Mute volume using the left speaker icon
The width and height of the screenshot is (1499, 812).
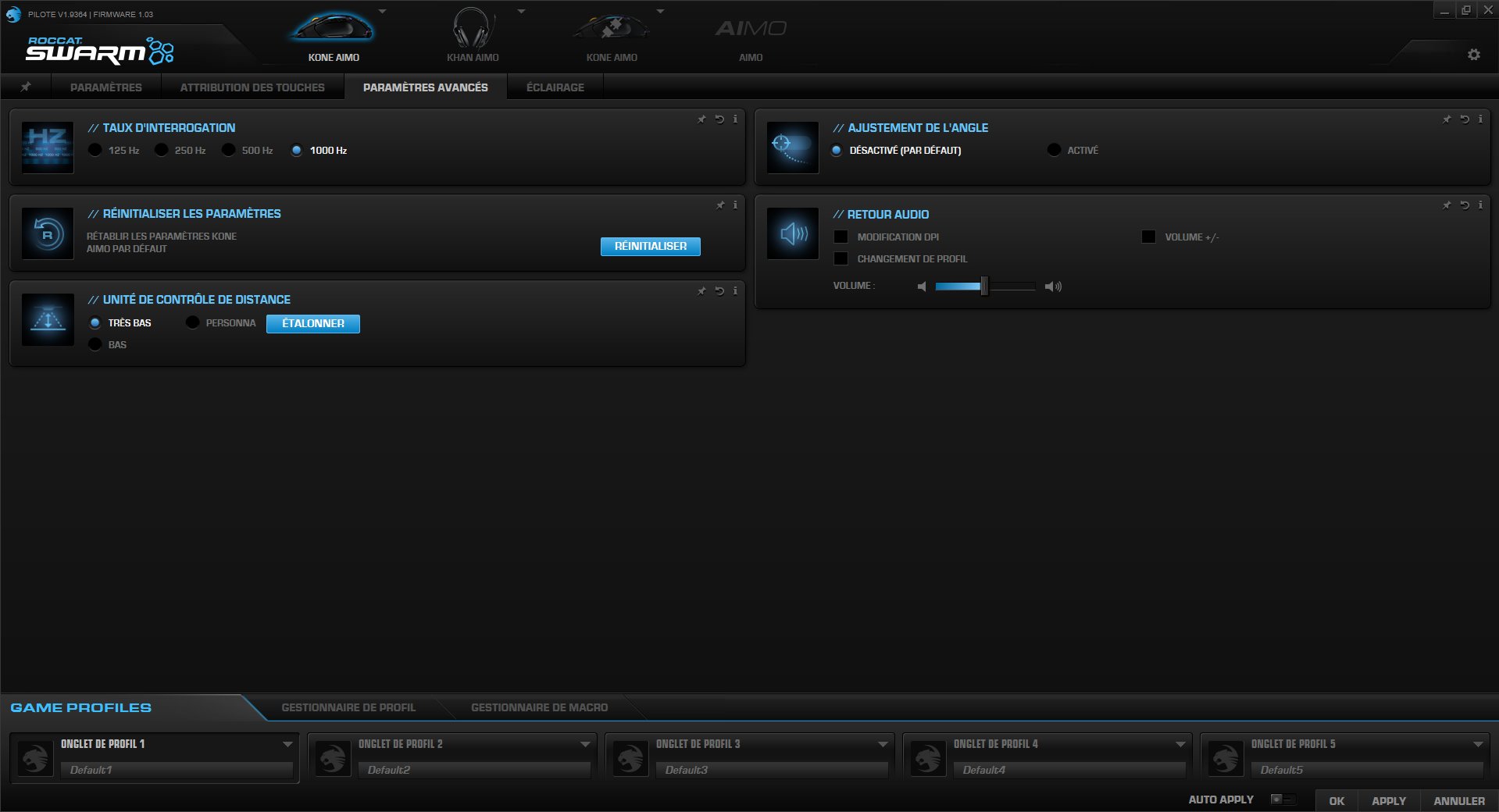tap(923, 287)
